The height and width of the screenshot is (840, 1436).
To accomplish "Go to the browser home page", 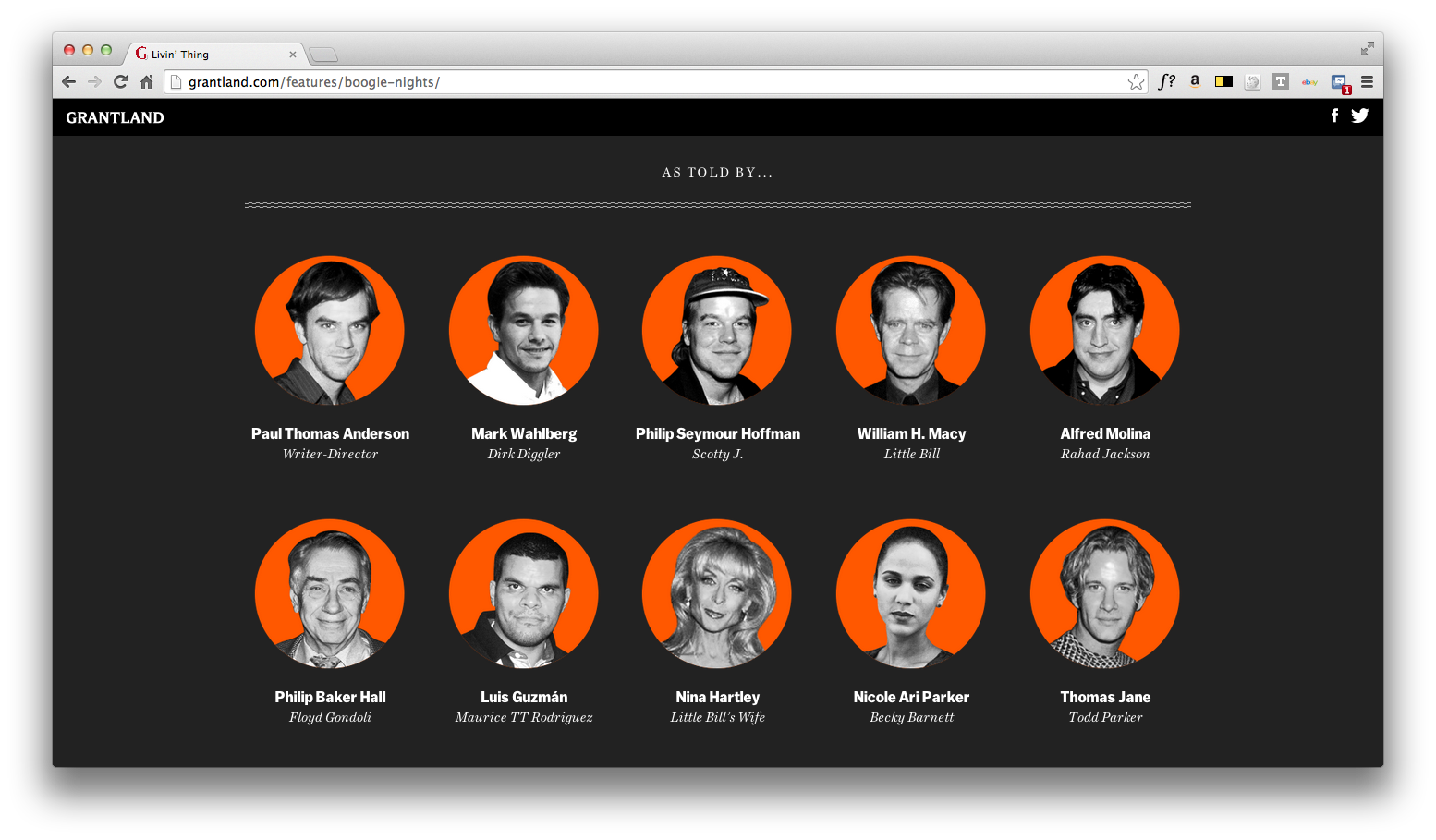I will pos(146,81).
